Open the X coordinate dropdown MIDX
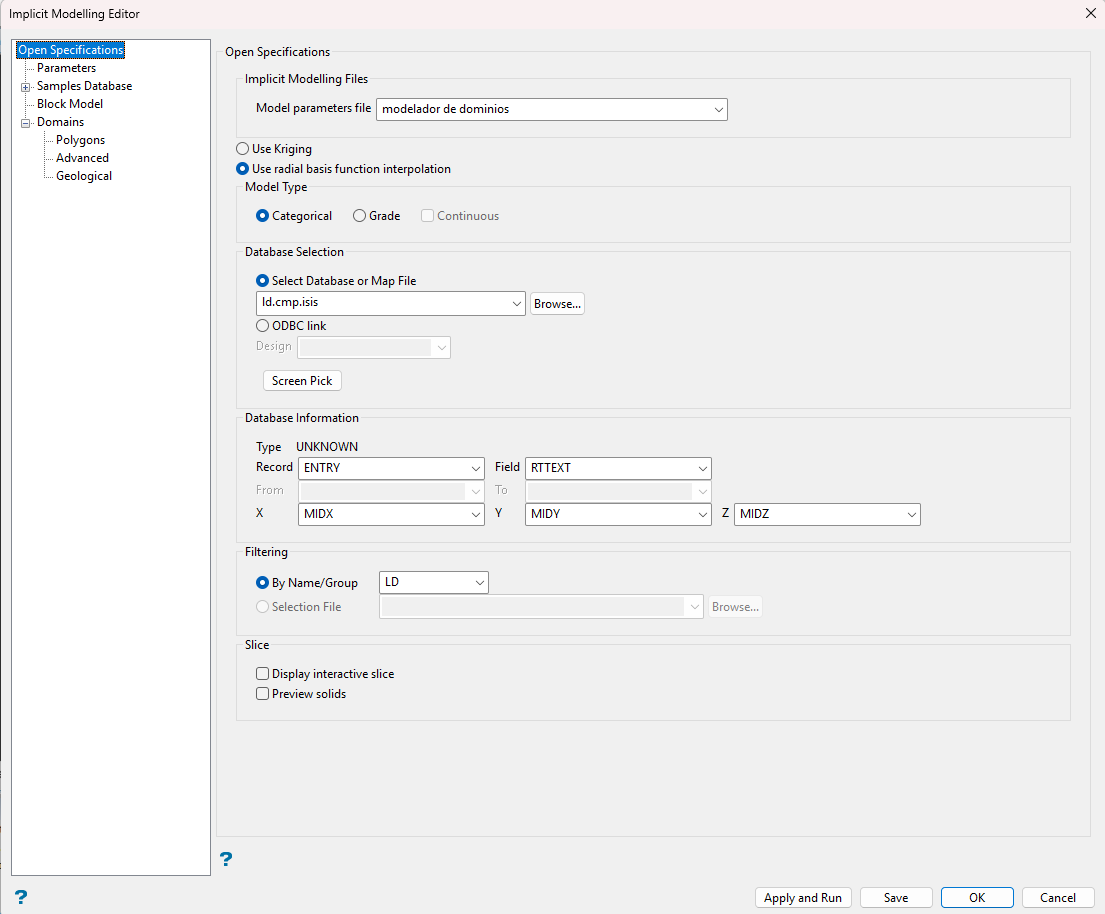Image resolution: width=1105 pixels, height=914 pixels. tap(391, 514)
